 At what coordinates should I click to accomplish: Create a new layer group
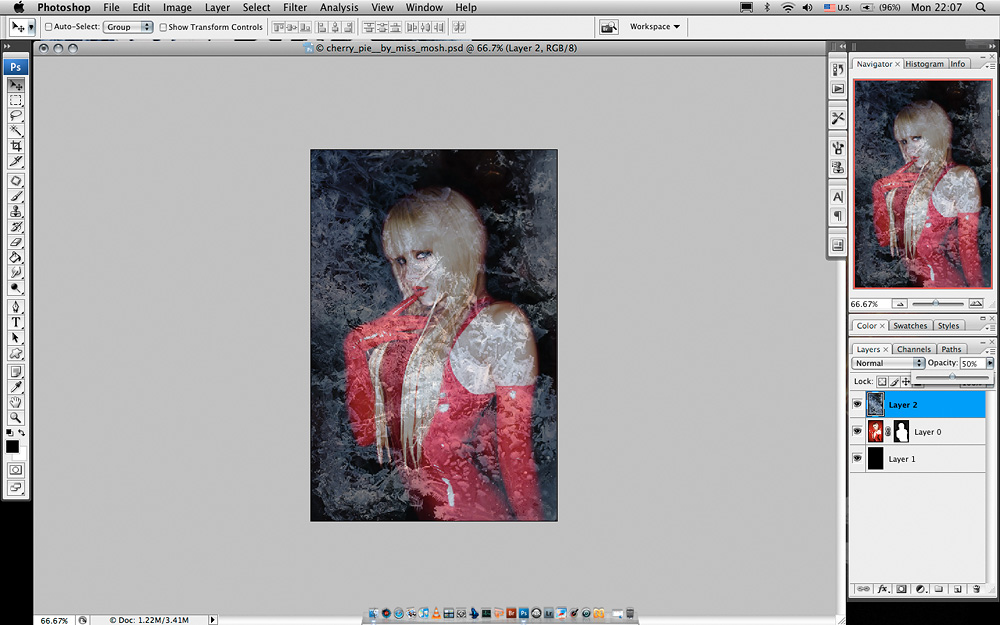[939, 589]
